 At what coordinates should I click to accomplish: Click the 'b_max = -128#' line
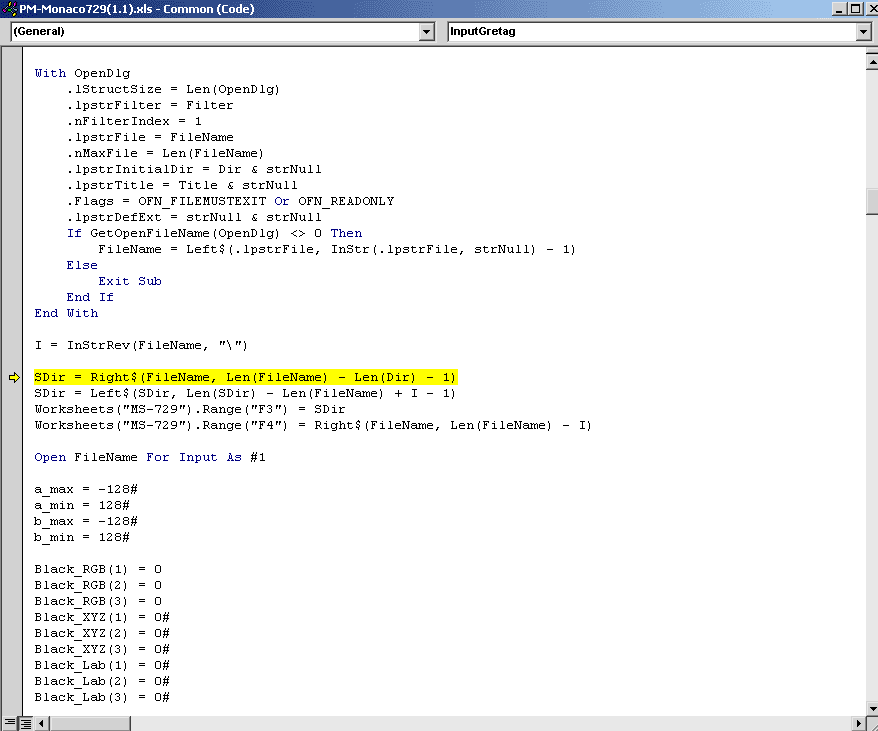pos(86,521)
